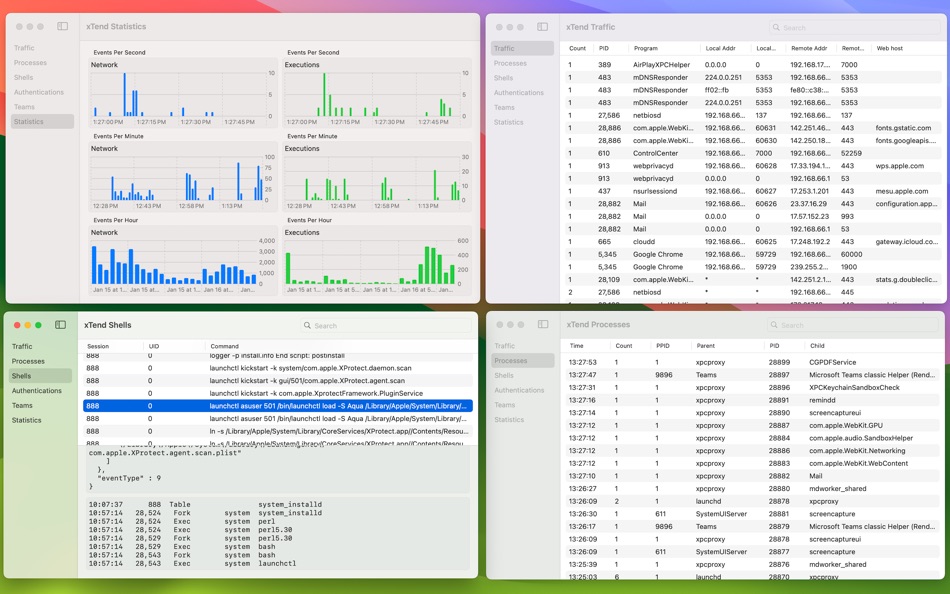The width and height of the screenshot is (950, 594).
Task: Click magnifier icon in Traffic search
Action: [776, 27]
